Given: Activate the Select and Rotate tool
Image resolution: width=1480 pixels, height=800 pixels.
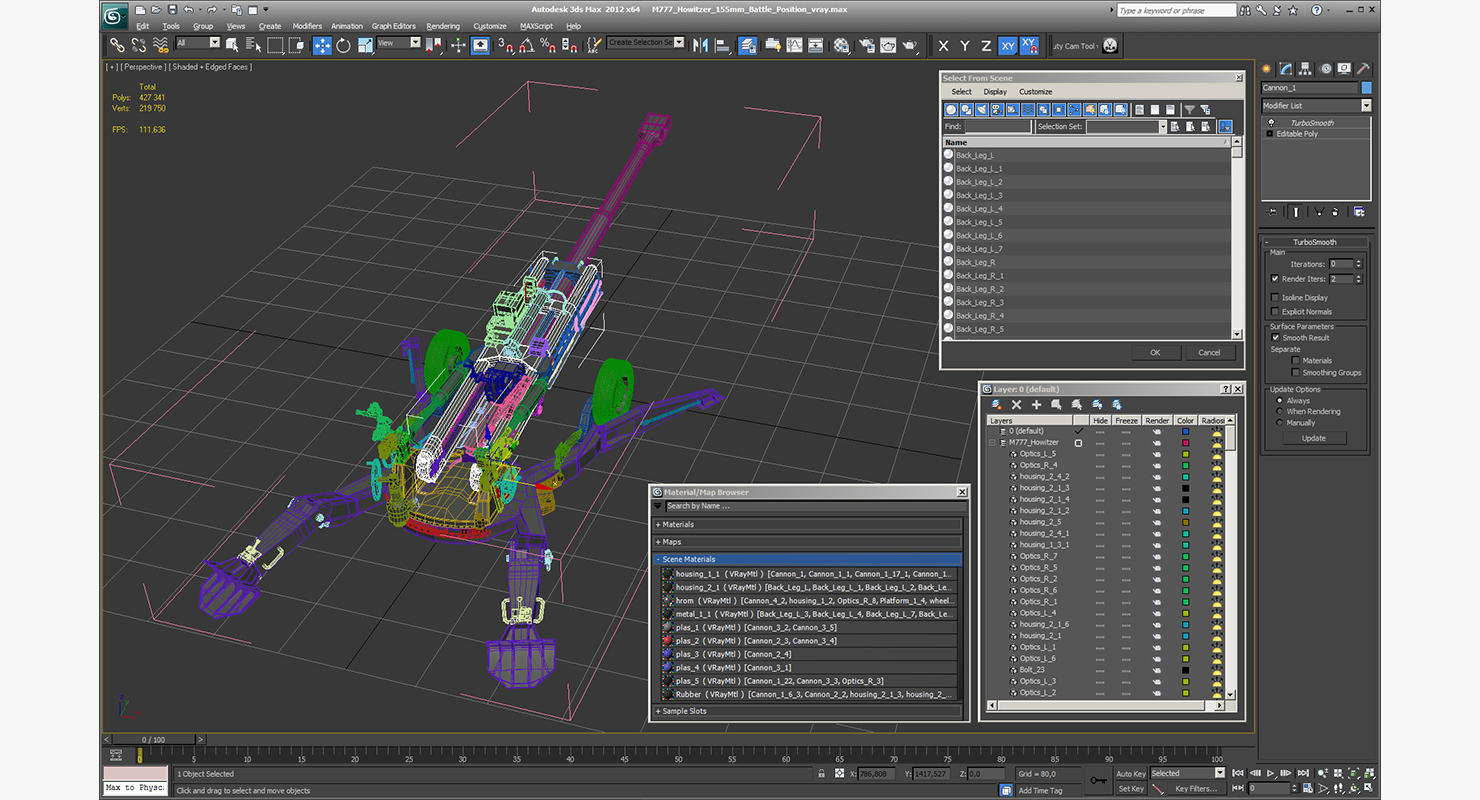Looking at the screenshot, I should tap(343, 45).
